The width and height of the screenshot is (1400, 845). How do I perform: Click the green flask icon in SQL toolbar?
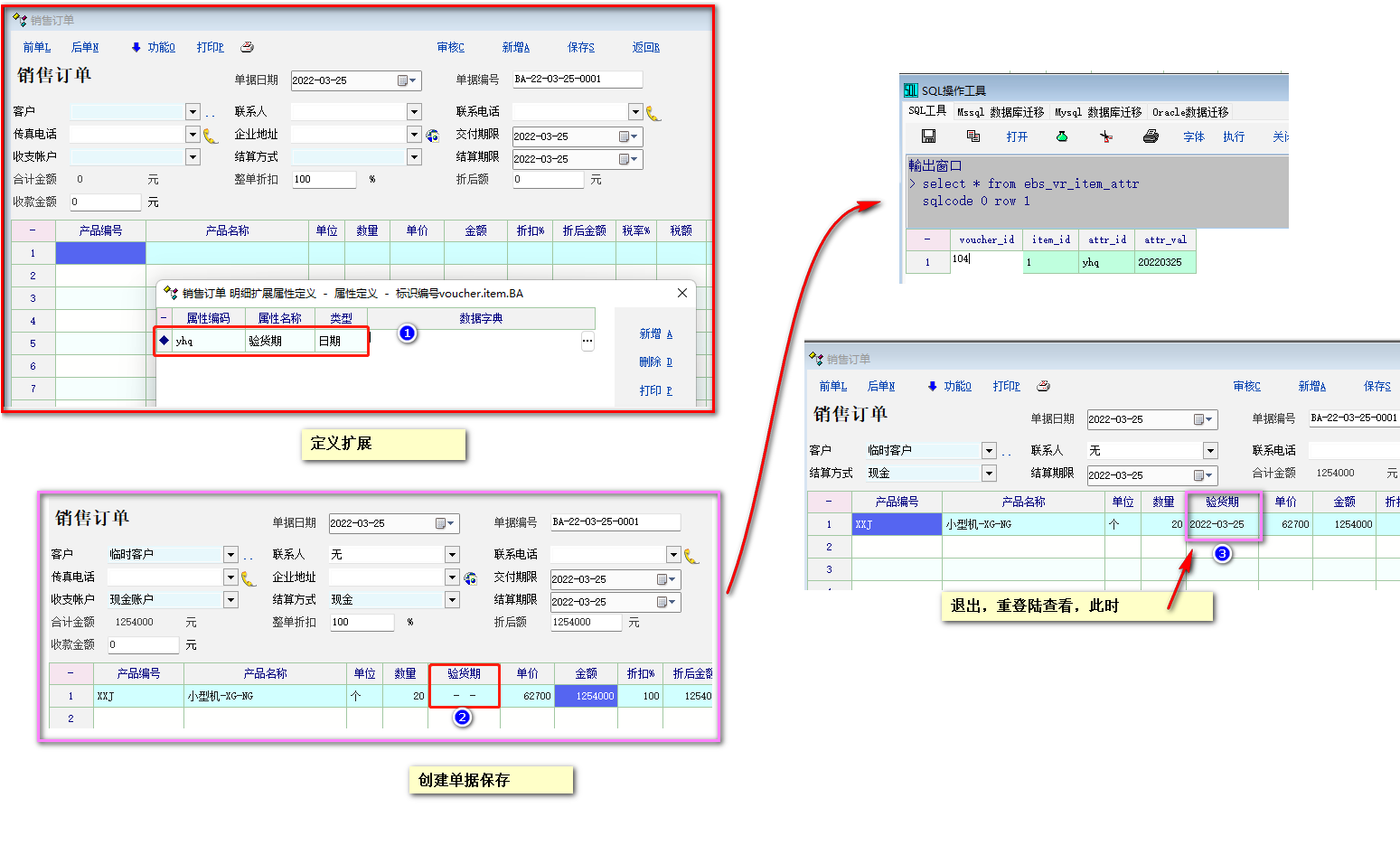point(1062,136)
